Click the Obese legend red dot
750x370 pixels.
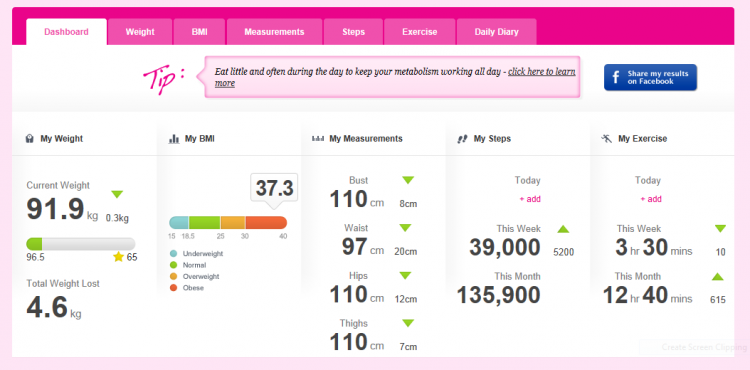[x=174, y=288]
